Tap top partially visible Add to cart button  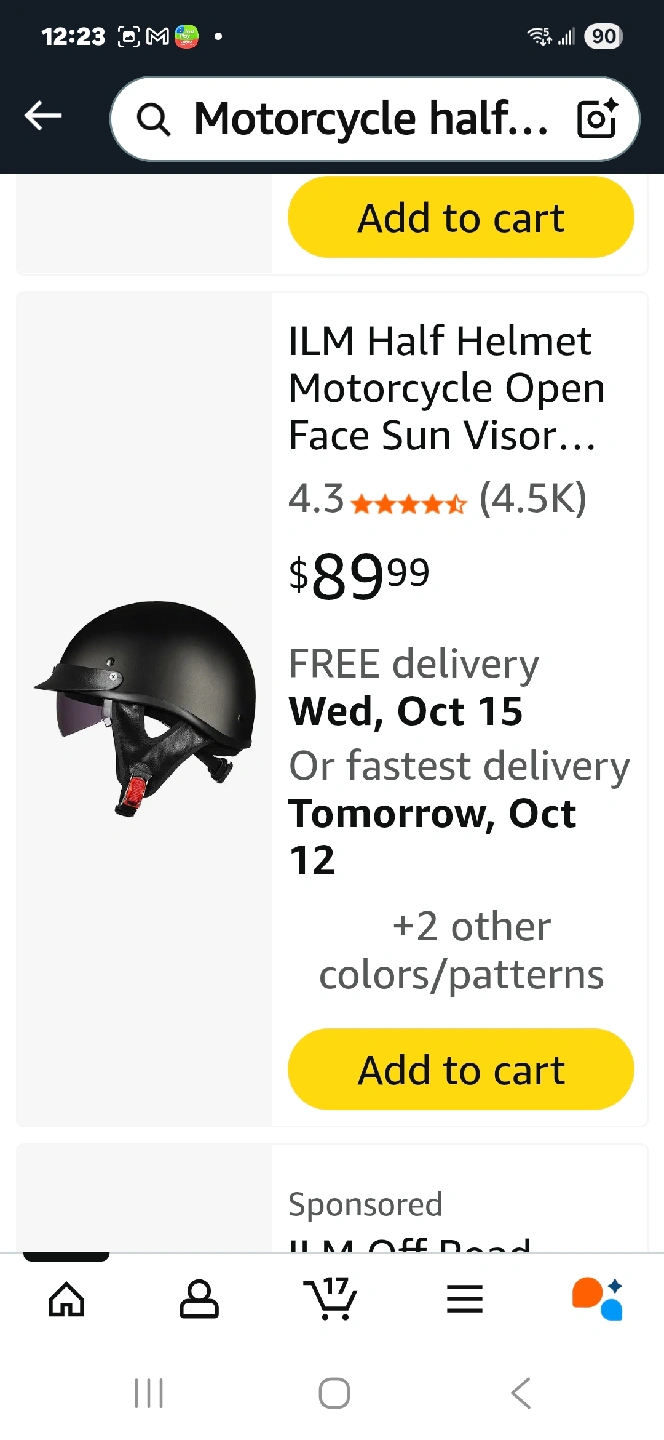coord(461,217)
